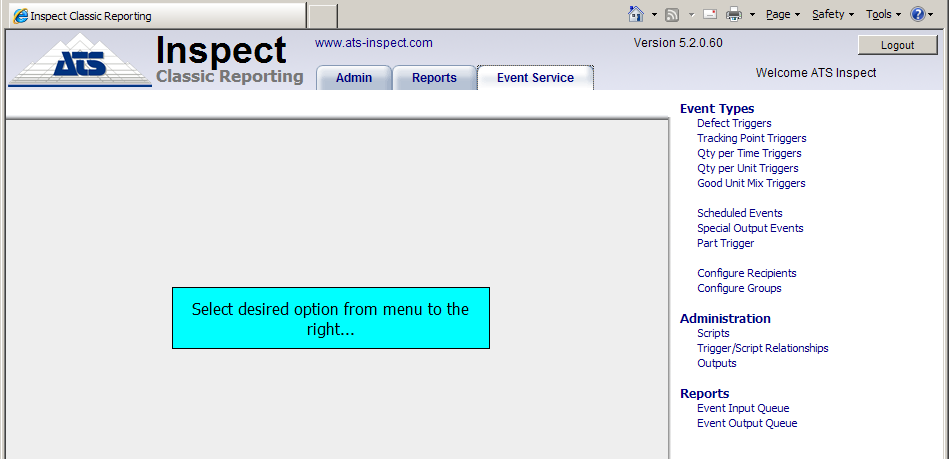Click the Reports heading in the side menu
Image resolution: width=949 pixels, height=459 pixels.
[704, 393]
